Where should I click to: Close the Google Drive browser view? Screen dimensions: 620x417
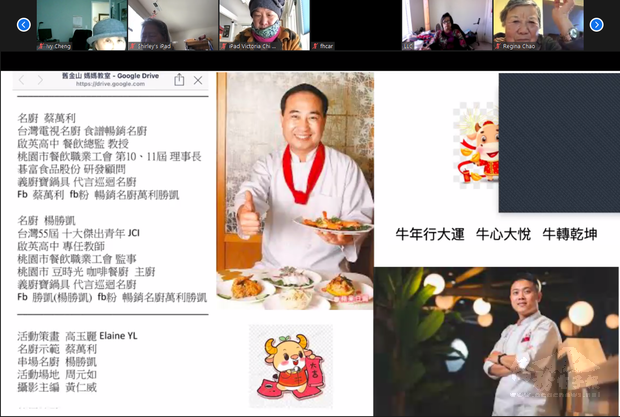pos(198,81)
